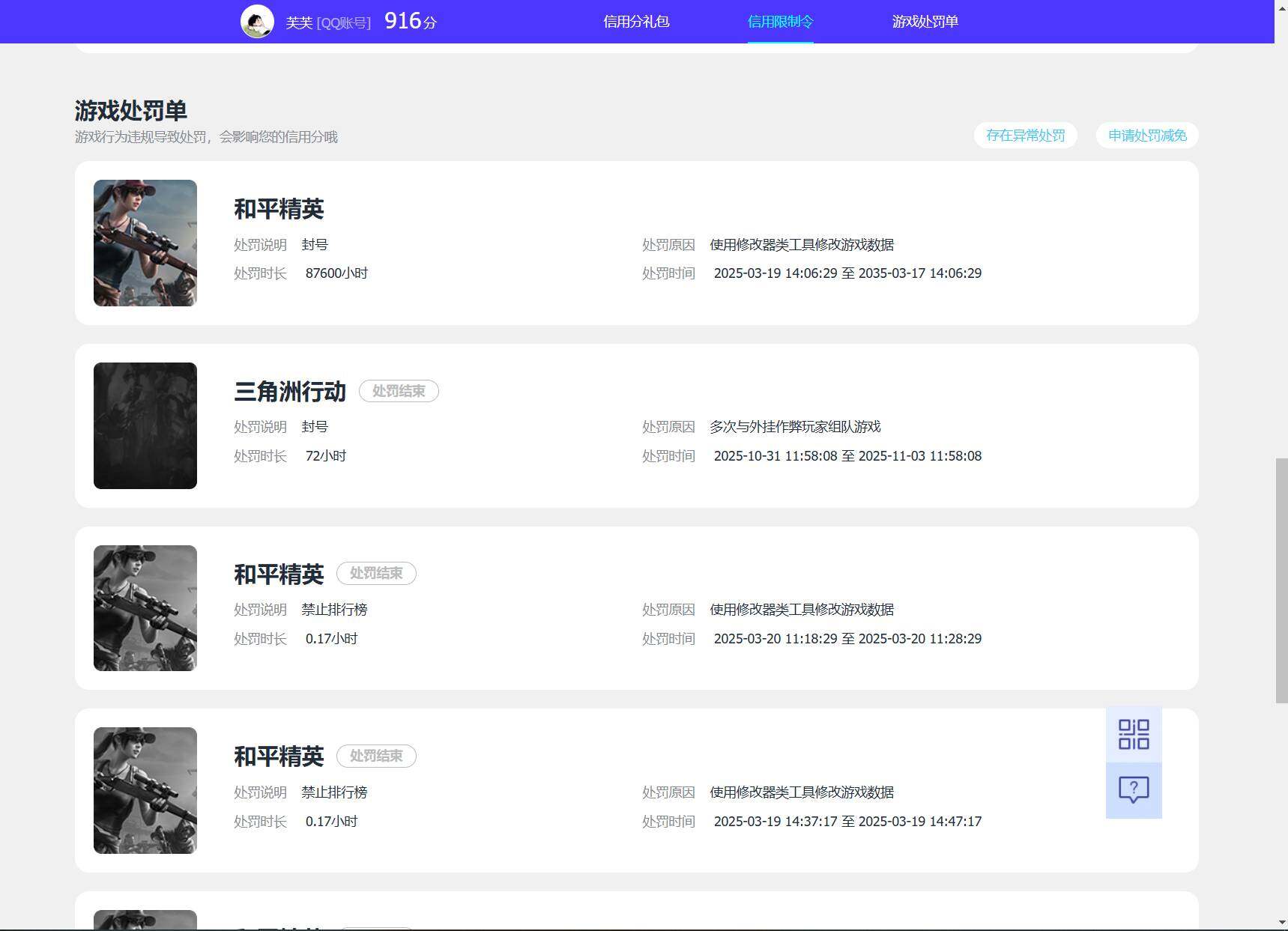This screenshot has width=1288, height=931.
Task: Open the colored 和平精英 game cover thumbnail
Action: (x=145, y=243)
